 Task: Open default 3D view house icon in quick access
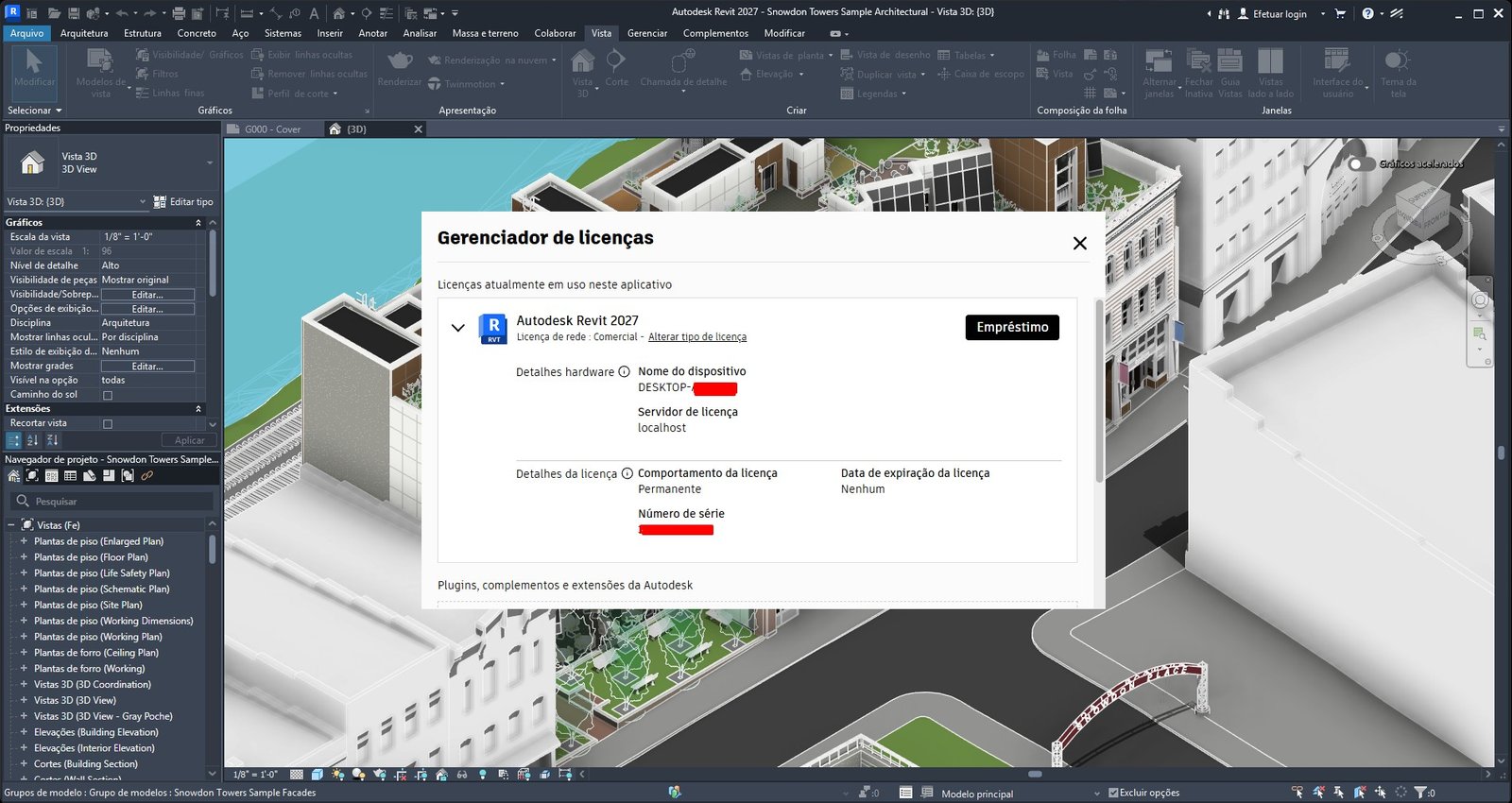tap(338, 13)
